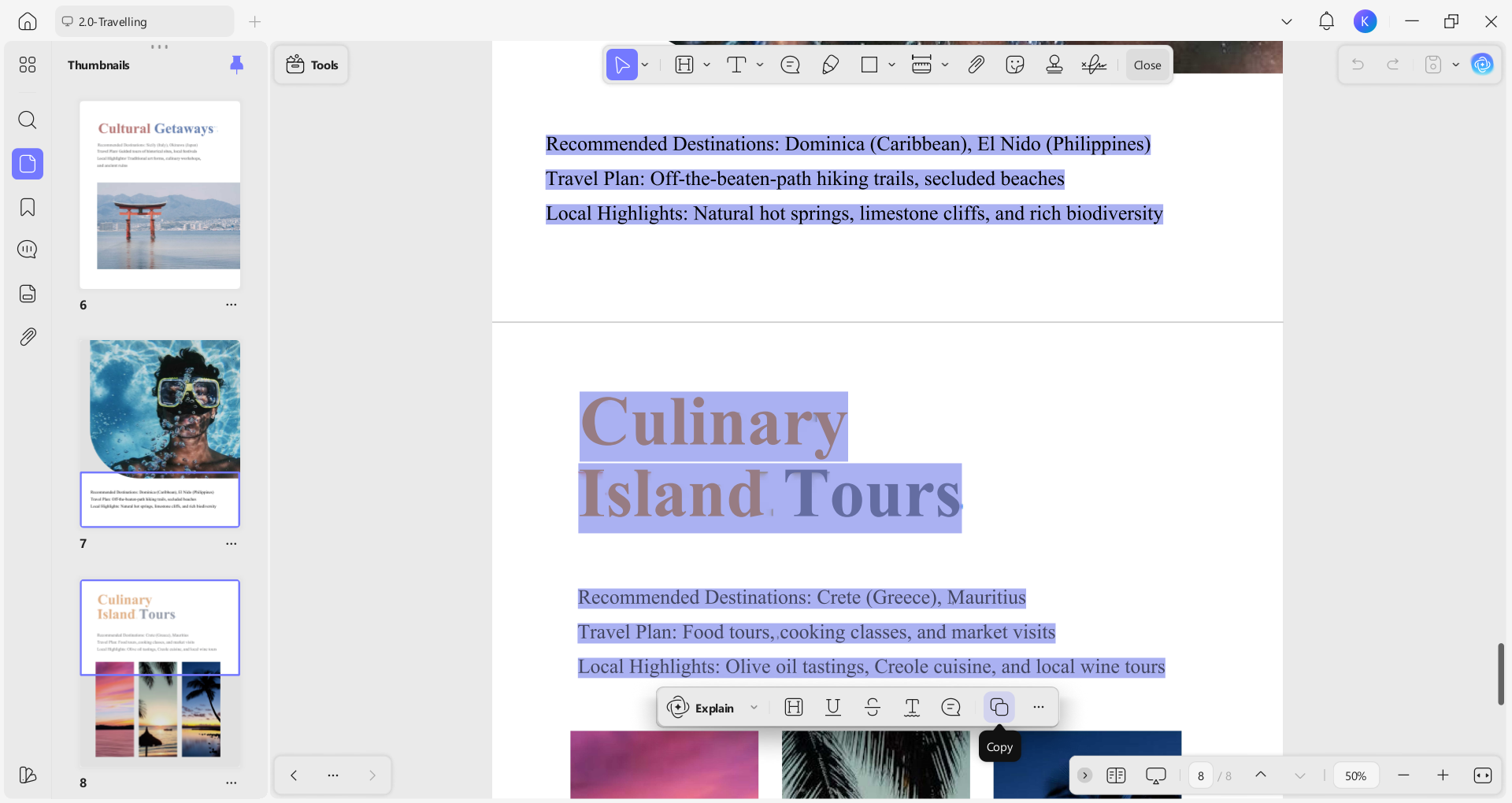Collapse the bottom page bar arrow
Viewport: 1512px width, 803px height.
pyautogui.click(x=1085, y=775)
